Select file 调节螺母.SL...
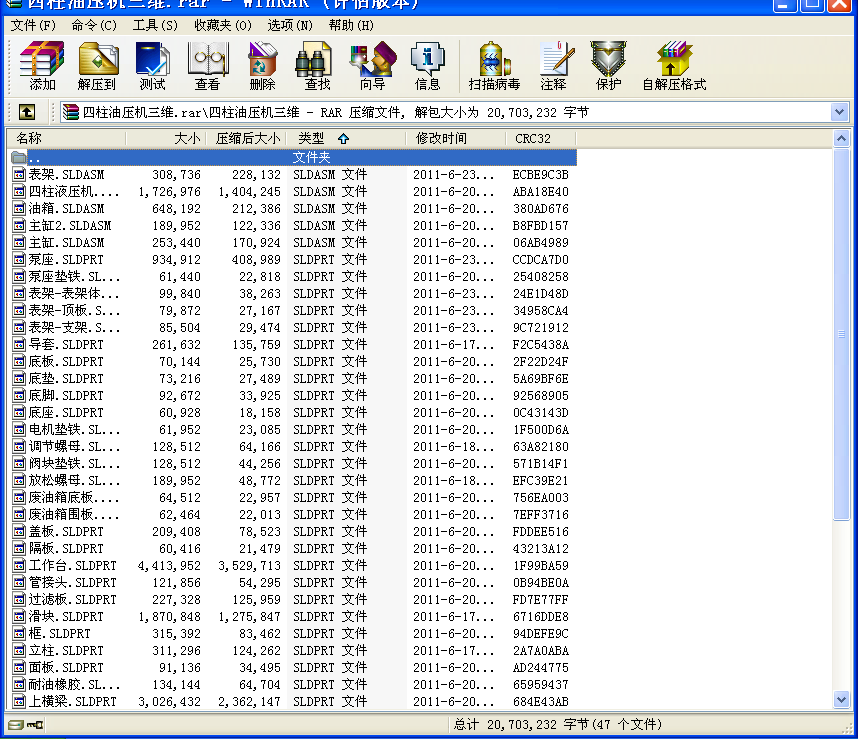 click(x=74, y=446)
